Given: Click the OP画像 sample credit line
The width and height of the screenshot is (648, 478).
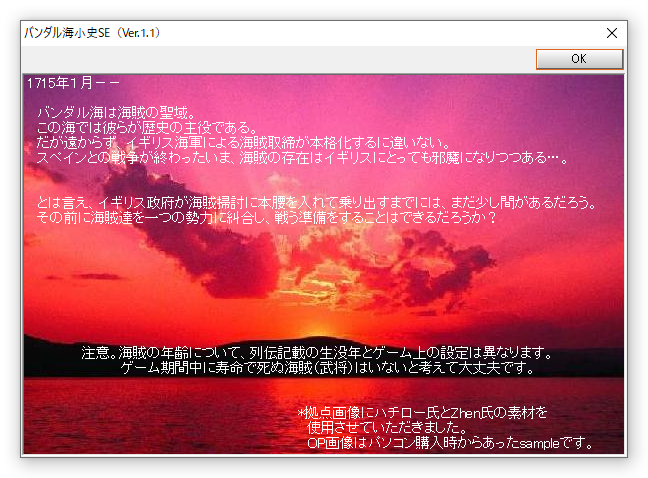Looking at the screenshot, I should coord(450,442).
